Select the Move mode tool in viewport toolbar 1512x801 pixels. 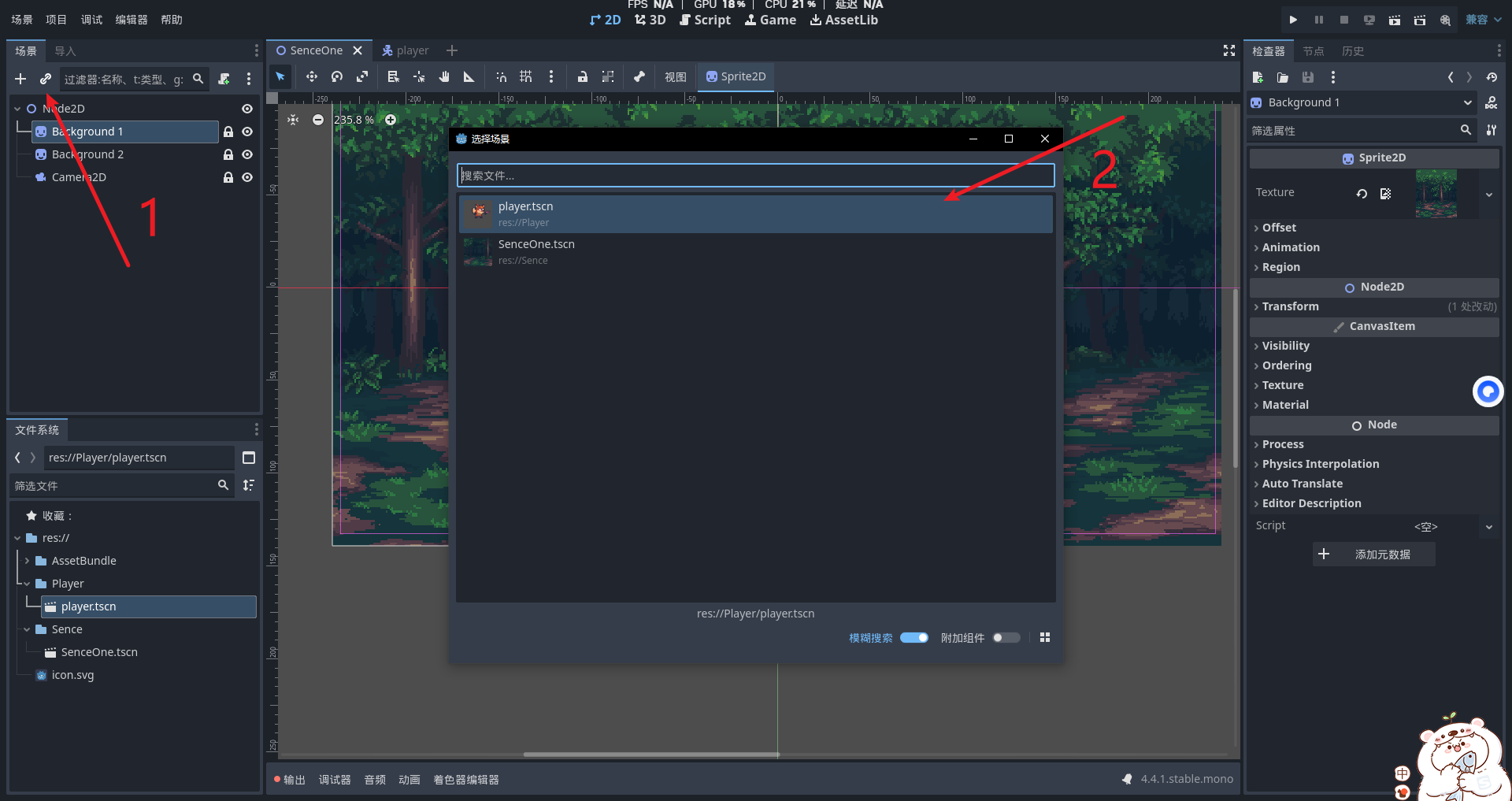coord(311,76)
